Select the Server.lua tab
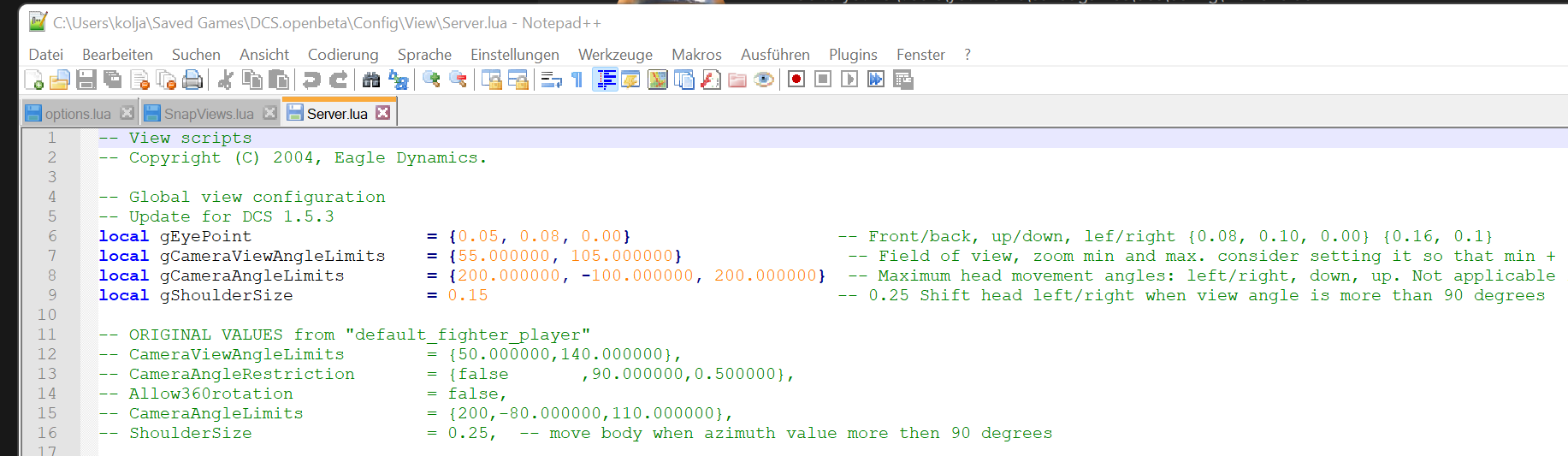 (337, 114)
